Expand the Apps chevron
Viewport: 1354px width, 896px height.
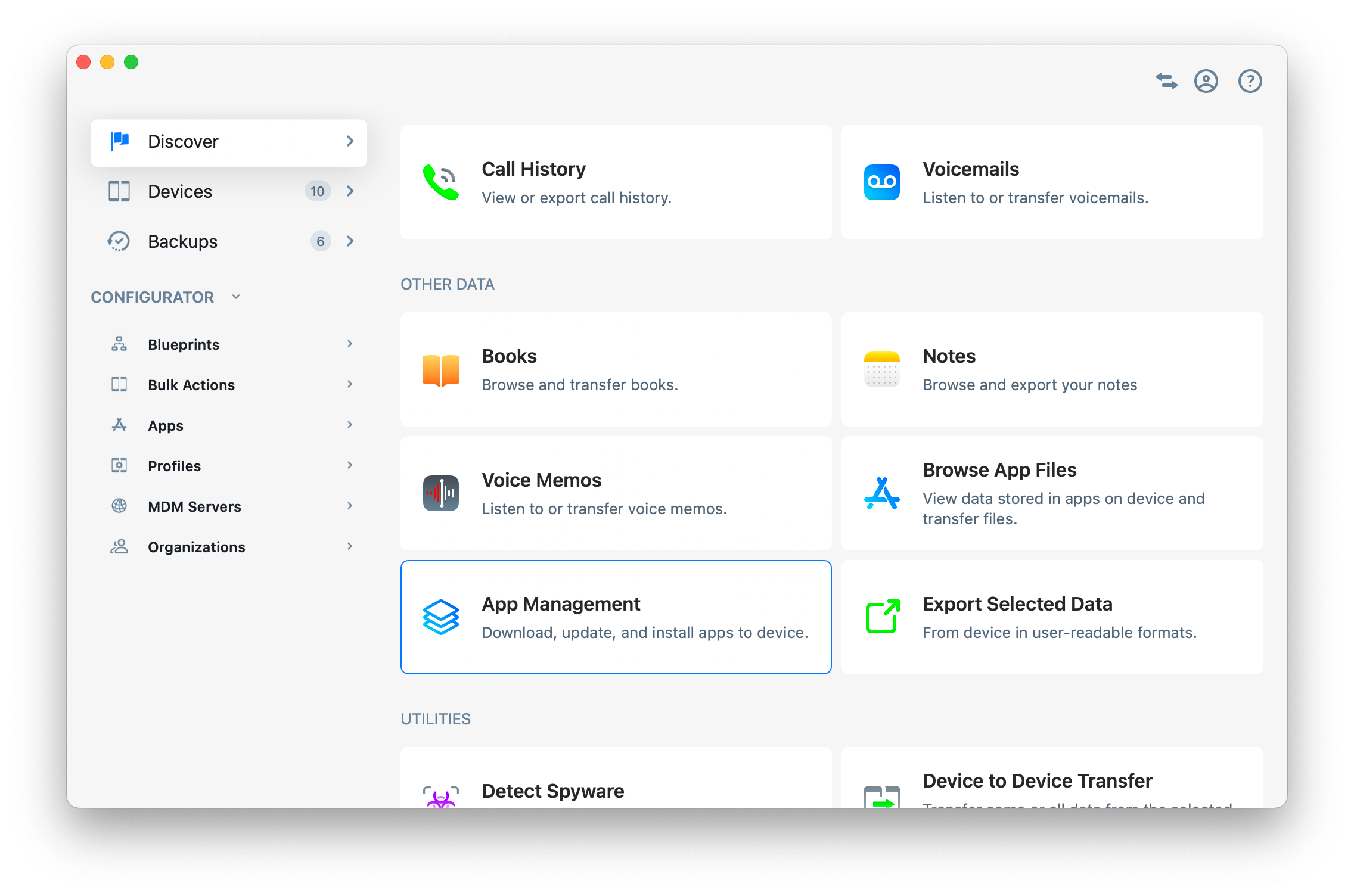click(350, 425)
